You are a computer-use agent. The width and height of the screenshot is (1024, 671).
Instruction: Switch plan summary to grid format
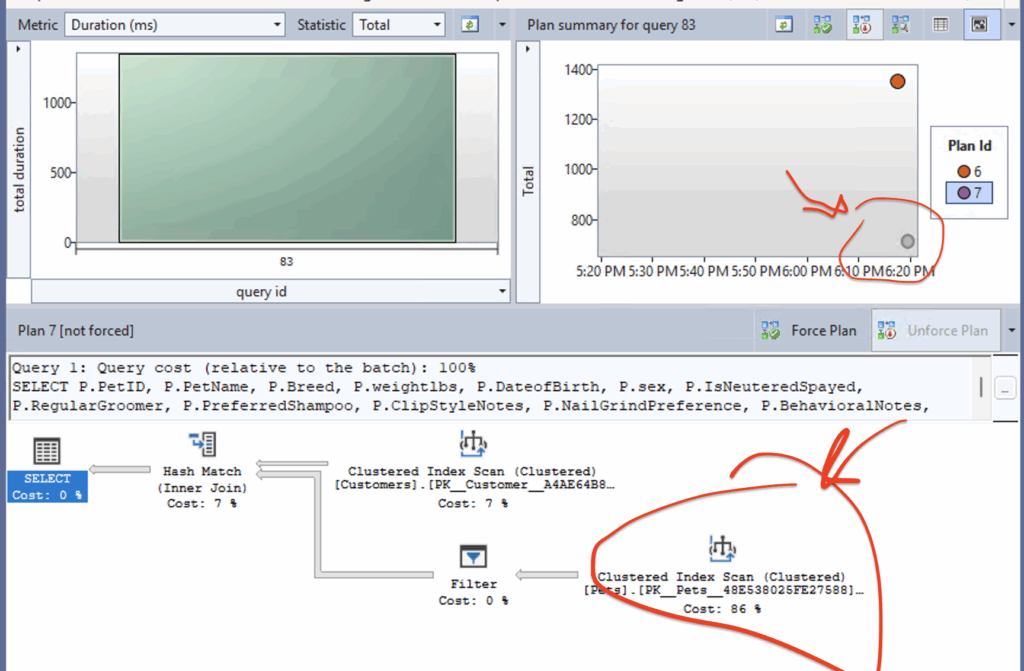[x=940, y=24]
